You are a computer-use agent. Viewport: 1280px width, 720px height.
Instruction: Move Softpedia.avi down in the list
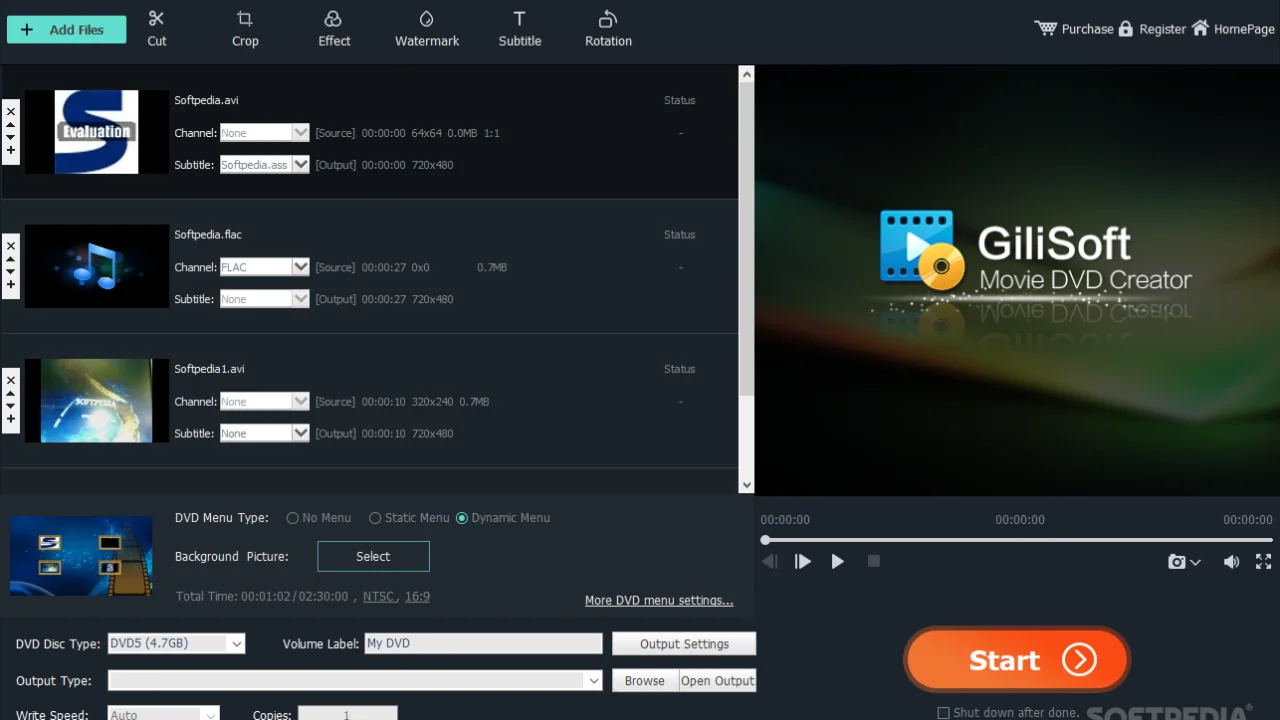tap(10, 137)
